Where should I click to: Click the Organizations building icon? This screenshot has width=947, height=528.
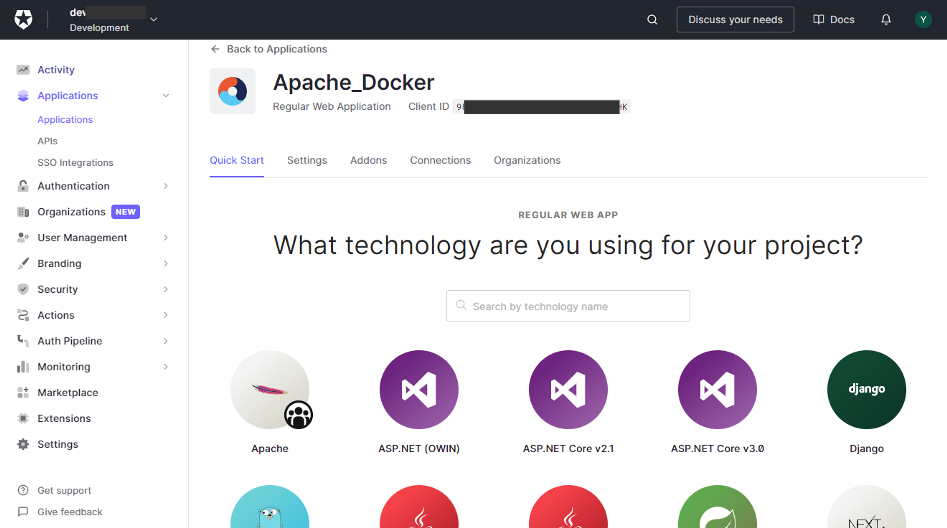click(x=23, y=212)
